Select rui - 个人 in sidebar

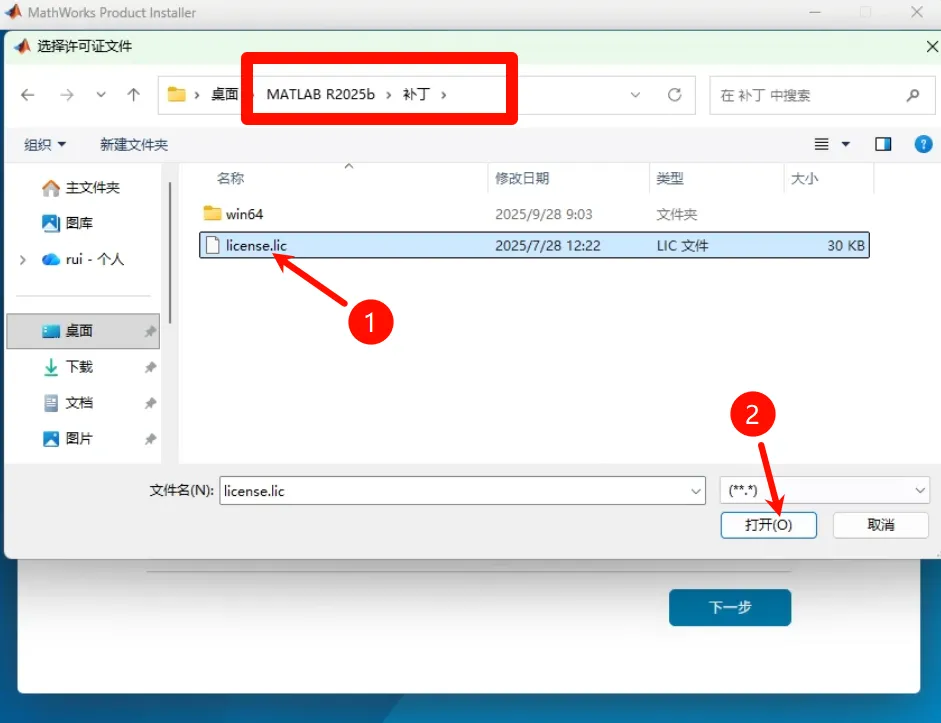tap(83, 259)
